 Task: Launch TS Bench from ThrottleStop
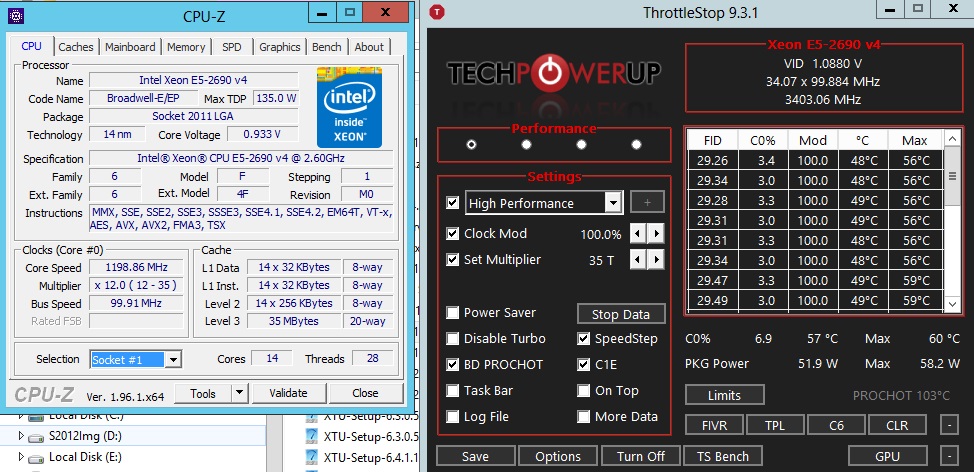pyautogui.click(x=723, y=456)
